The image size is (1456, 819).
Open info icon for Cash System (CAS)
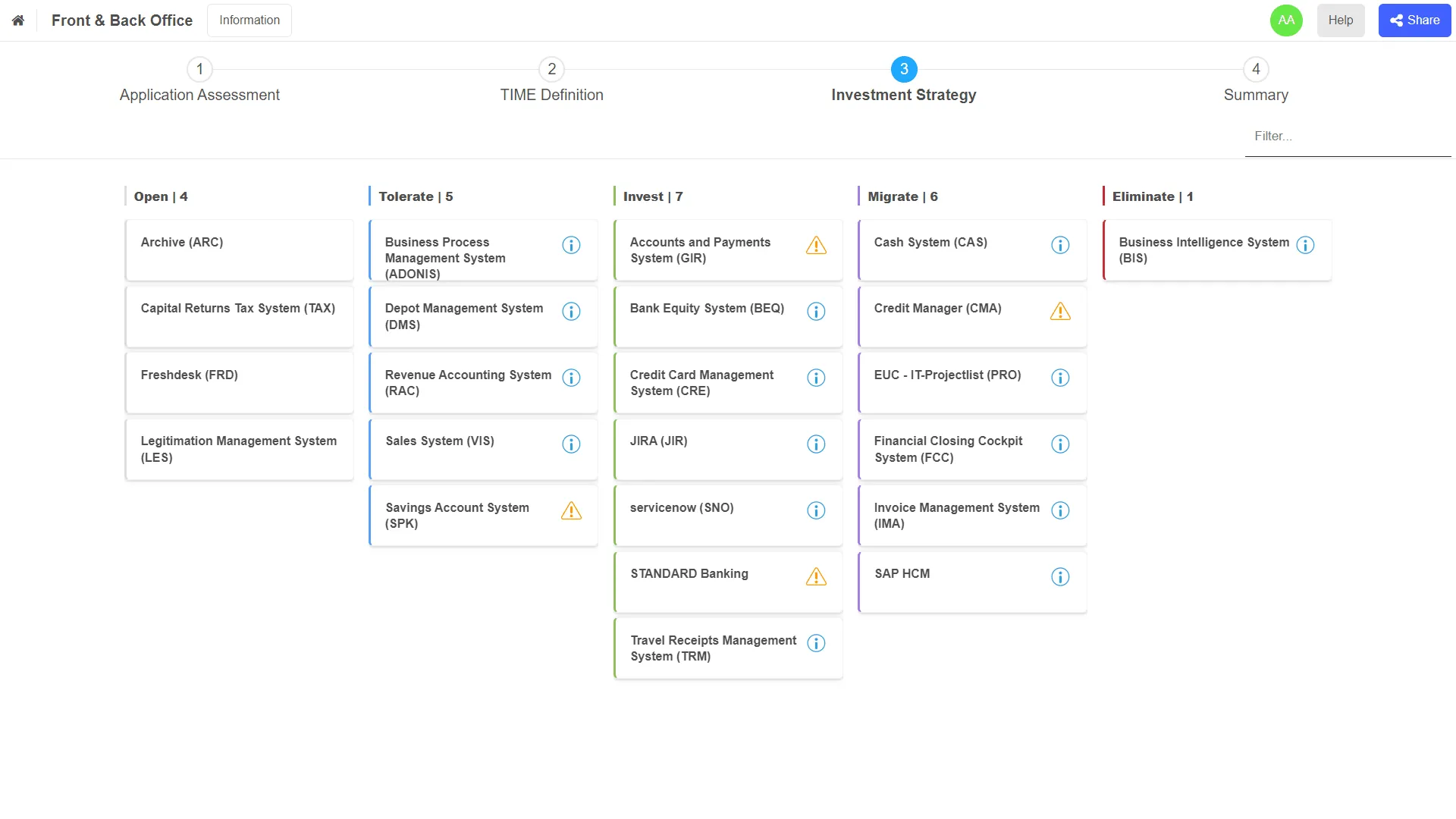[x=1060, y=245]
